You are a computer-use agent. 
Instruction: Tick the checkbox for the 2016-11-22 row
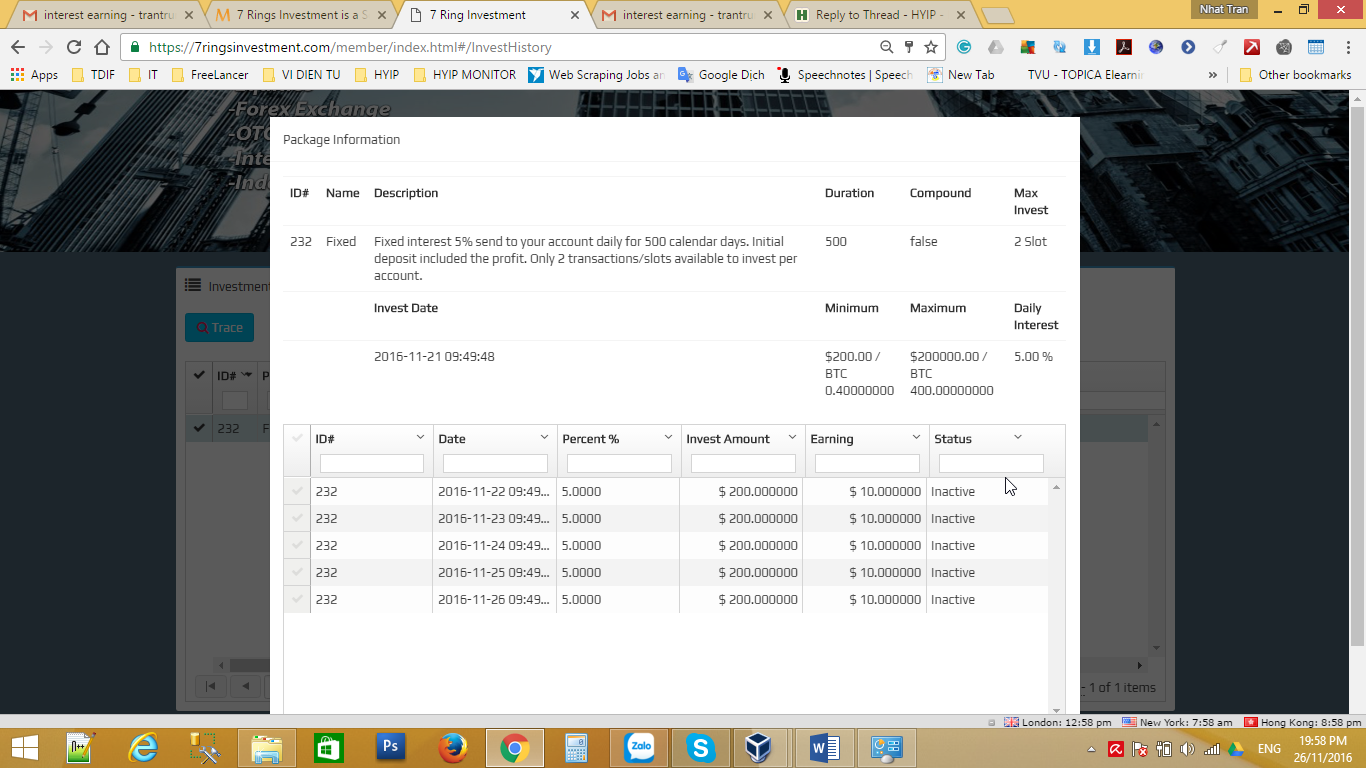297,491
